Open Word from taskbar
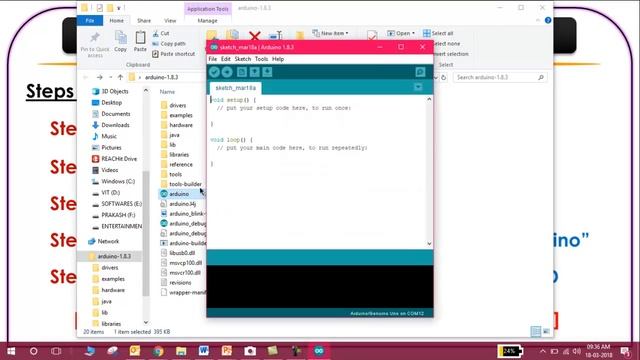This screenshot has height=360, width=640. pos(204,351)
